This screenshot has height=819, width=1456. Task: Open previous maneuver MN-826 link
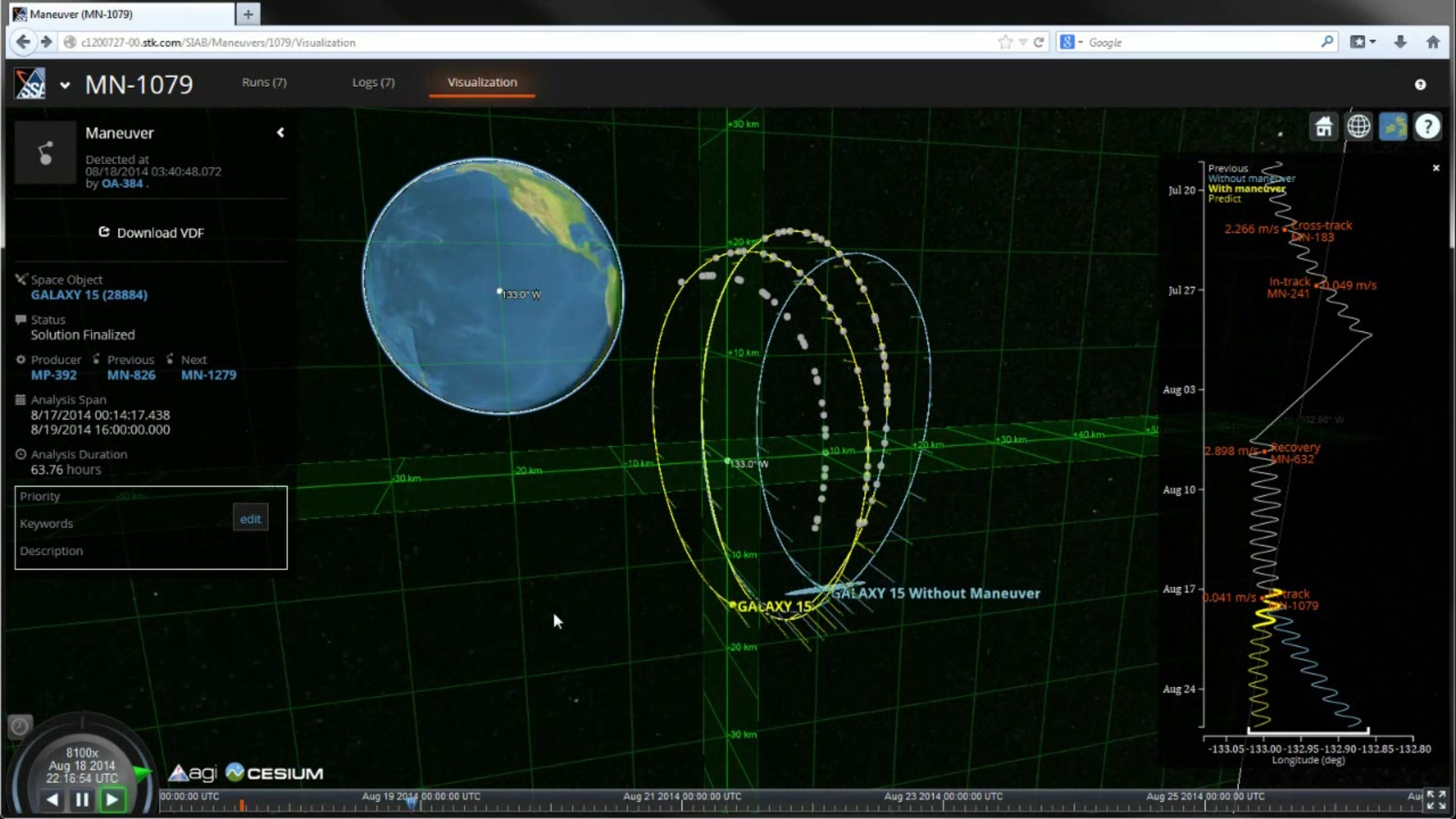(x=131, y=375)
